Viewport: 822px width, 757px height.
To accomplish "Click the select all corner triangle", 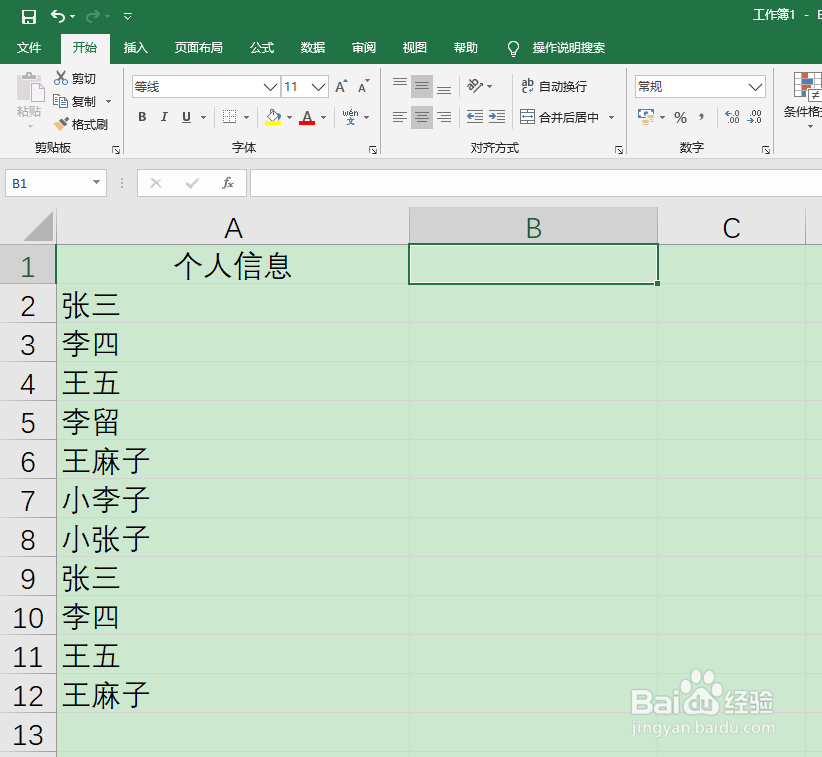I will coord(38,226).
